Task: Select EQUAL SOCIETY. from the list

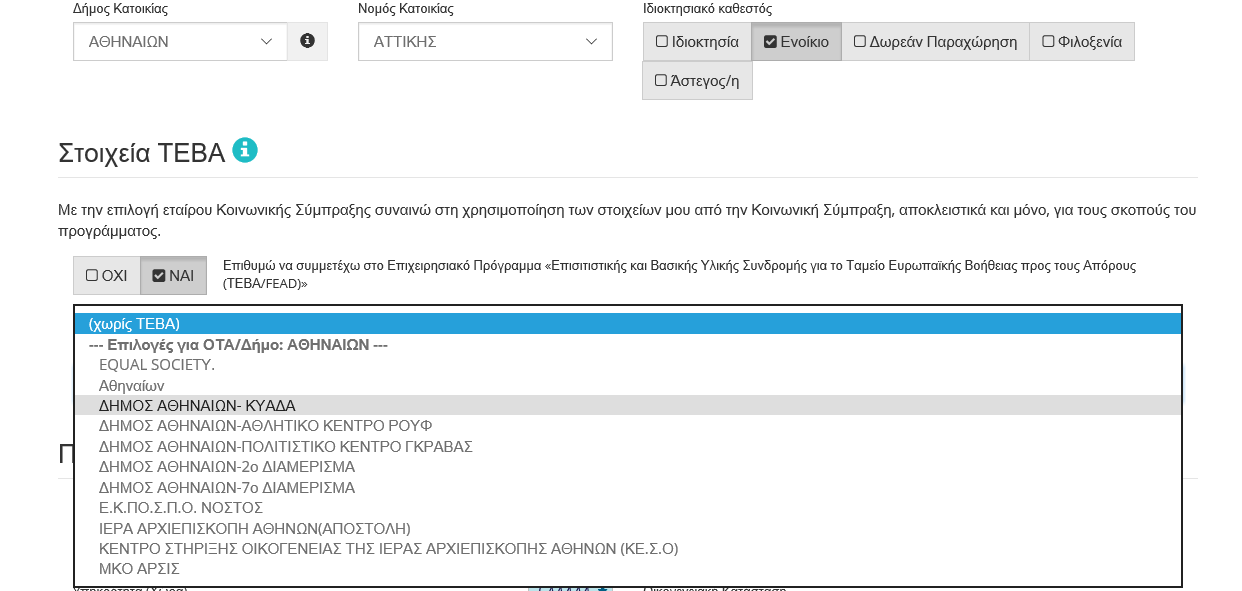Action: point(628,365)
